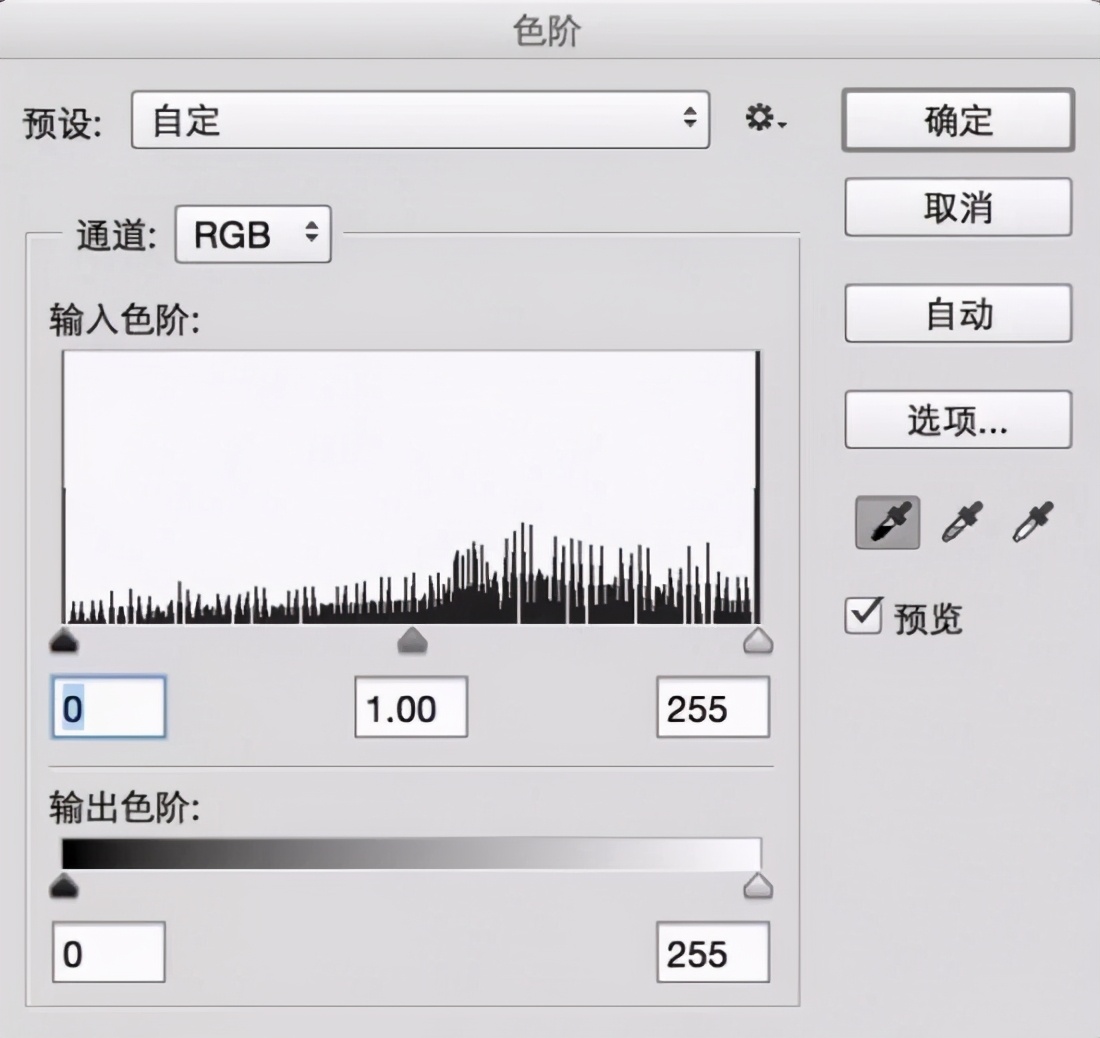The height and width of the screenshot is (1038, 1100).
Task: Open the 选项... options button
Action: pos(958,420)
